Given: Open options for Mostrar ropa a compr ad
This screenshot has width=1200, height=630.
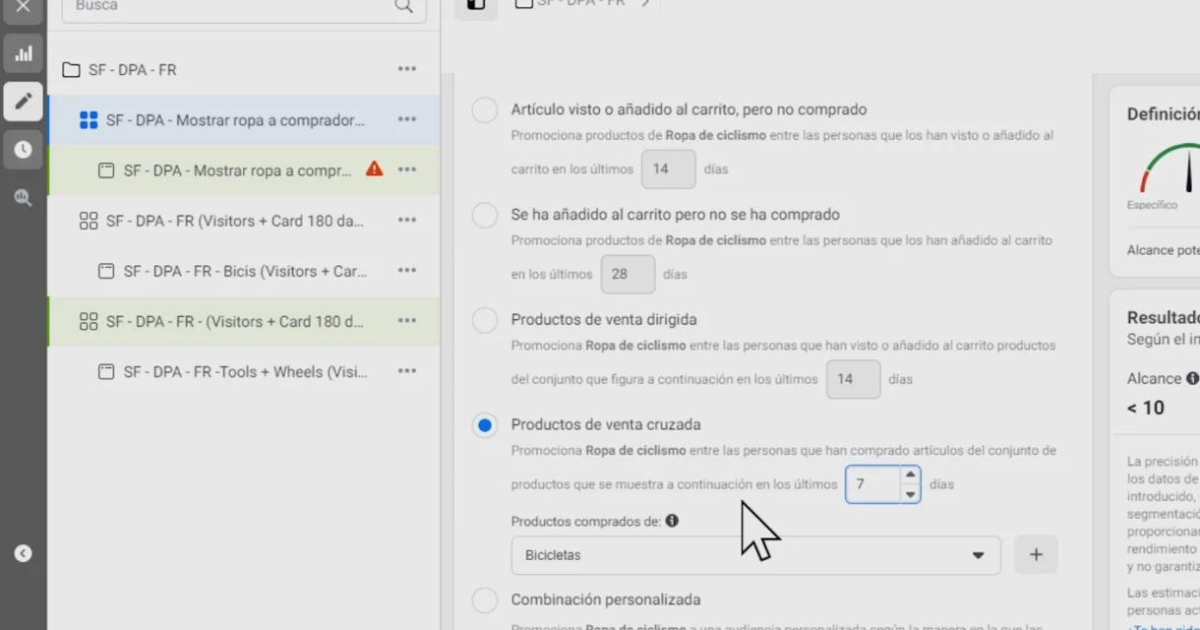Looking at the screenshot, I should [x=407, y=169].
